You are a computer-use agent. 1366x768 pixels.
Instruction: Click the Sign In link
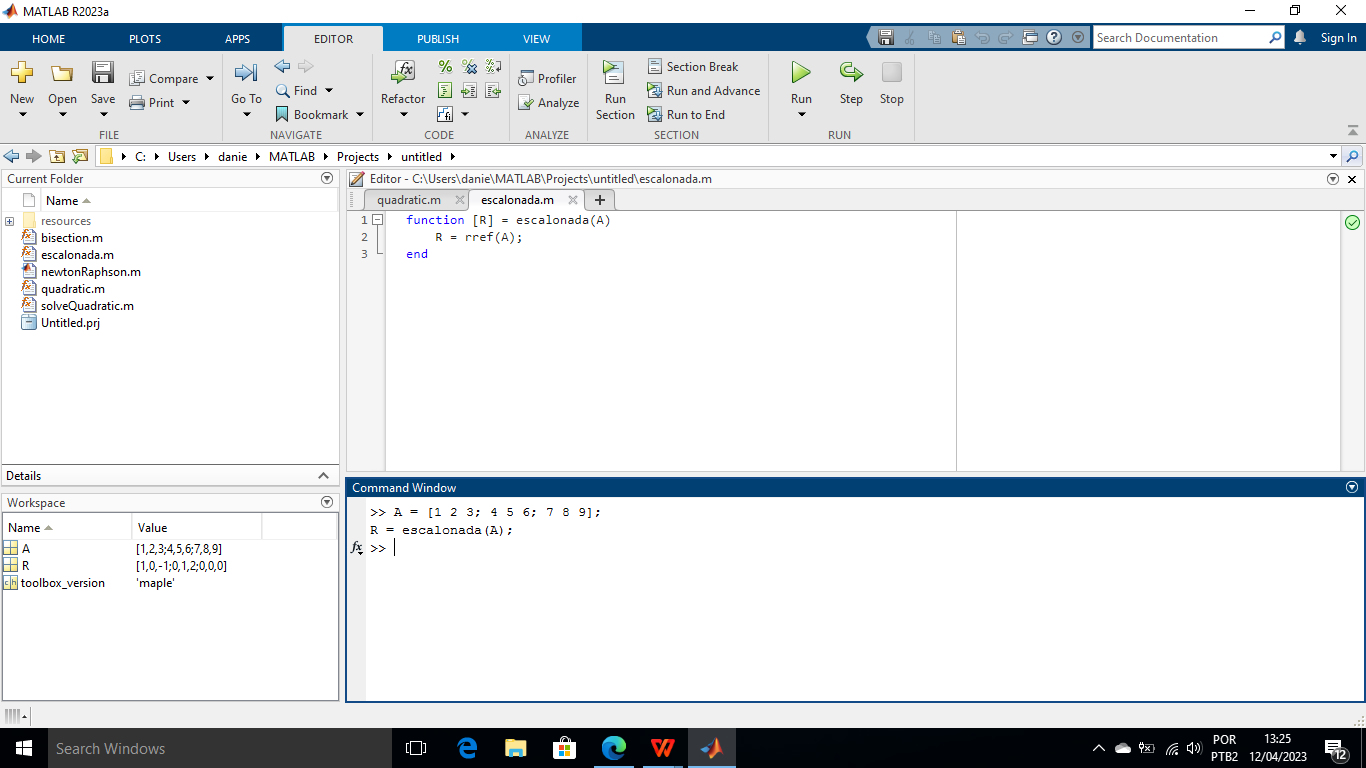[x=1338, y=38]
